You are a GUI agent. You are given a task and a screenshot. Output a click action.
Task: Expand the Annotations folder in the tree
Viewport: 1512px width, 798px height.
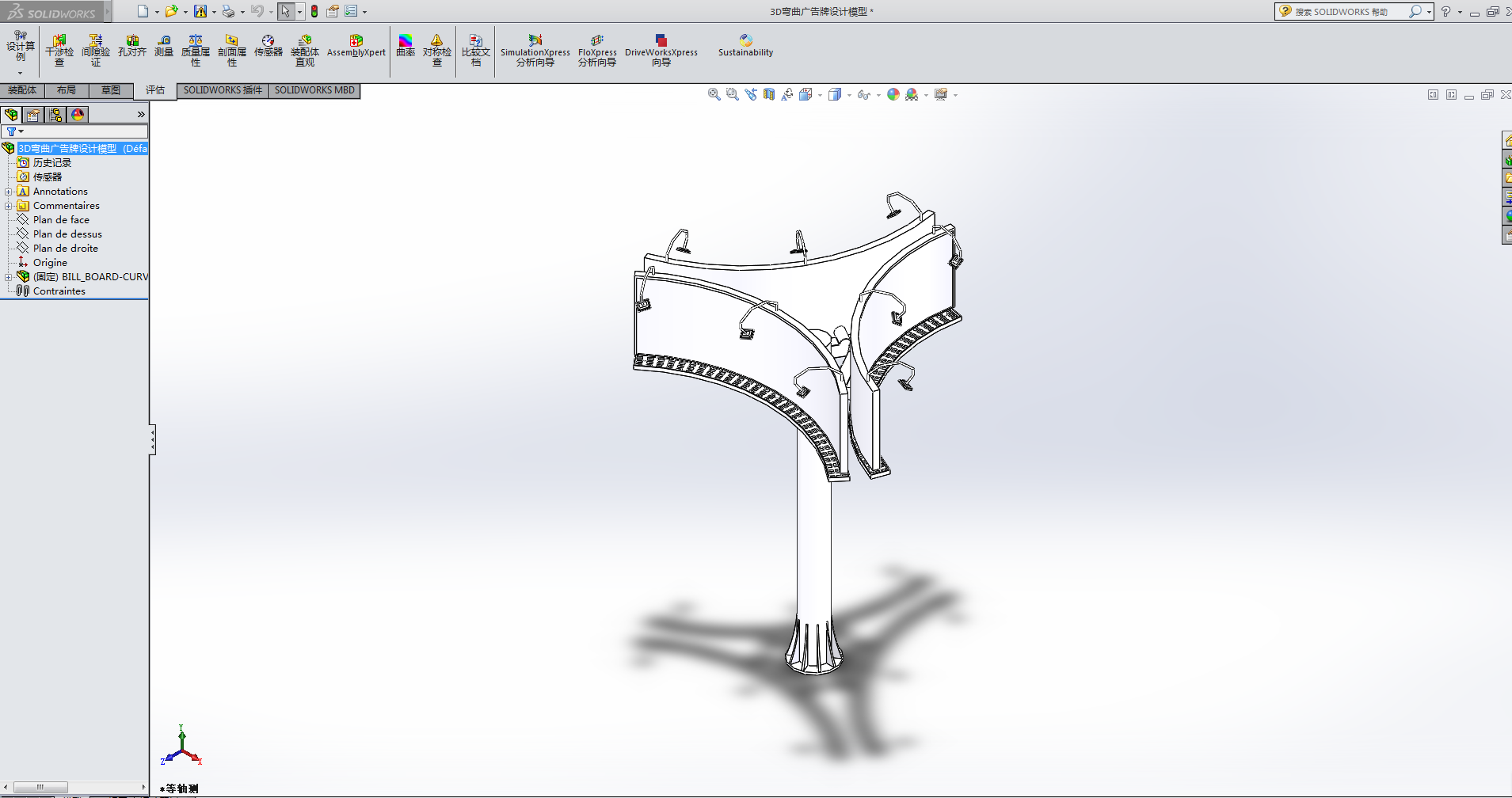pos(8,191)
